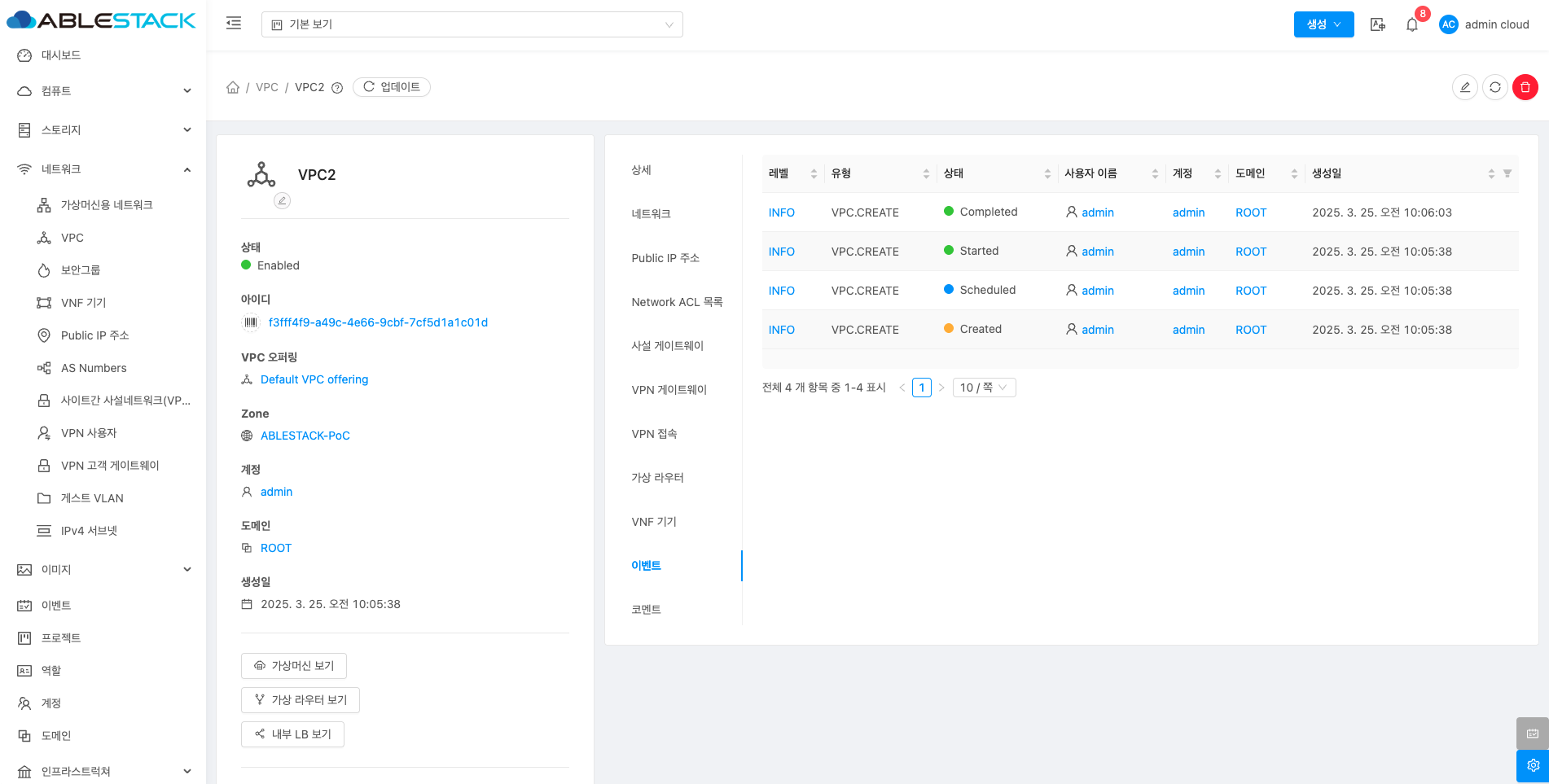
Task: Click the edit VPC pencil icon
Action: [1464, 87]
